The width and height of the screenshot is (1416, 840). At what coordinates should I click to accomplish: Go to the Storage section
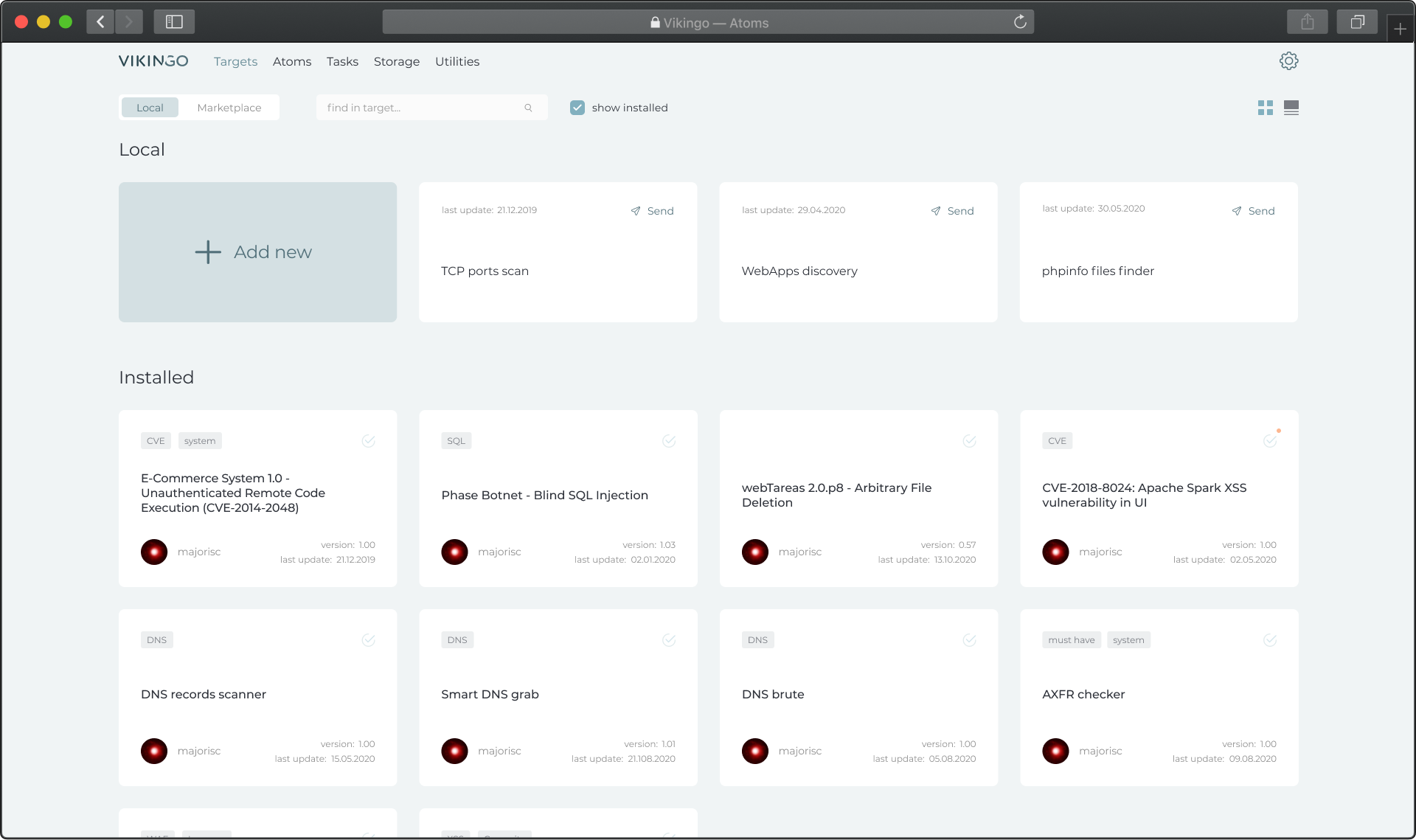[x=396, y=62]
